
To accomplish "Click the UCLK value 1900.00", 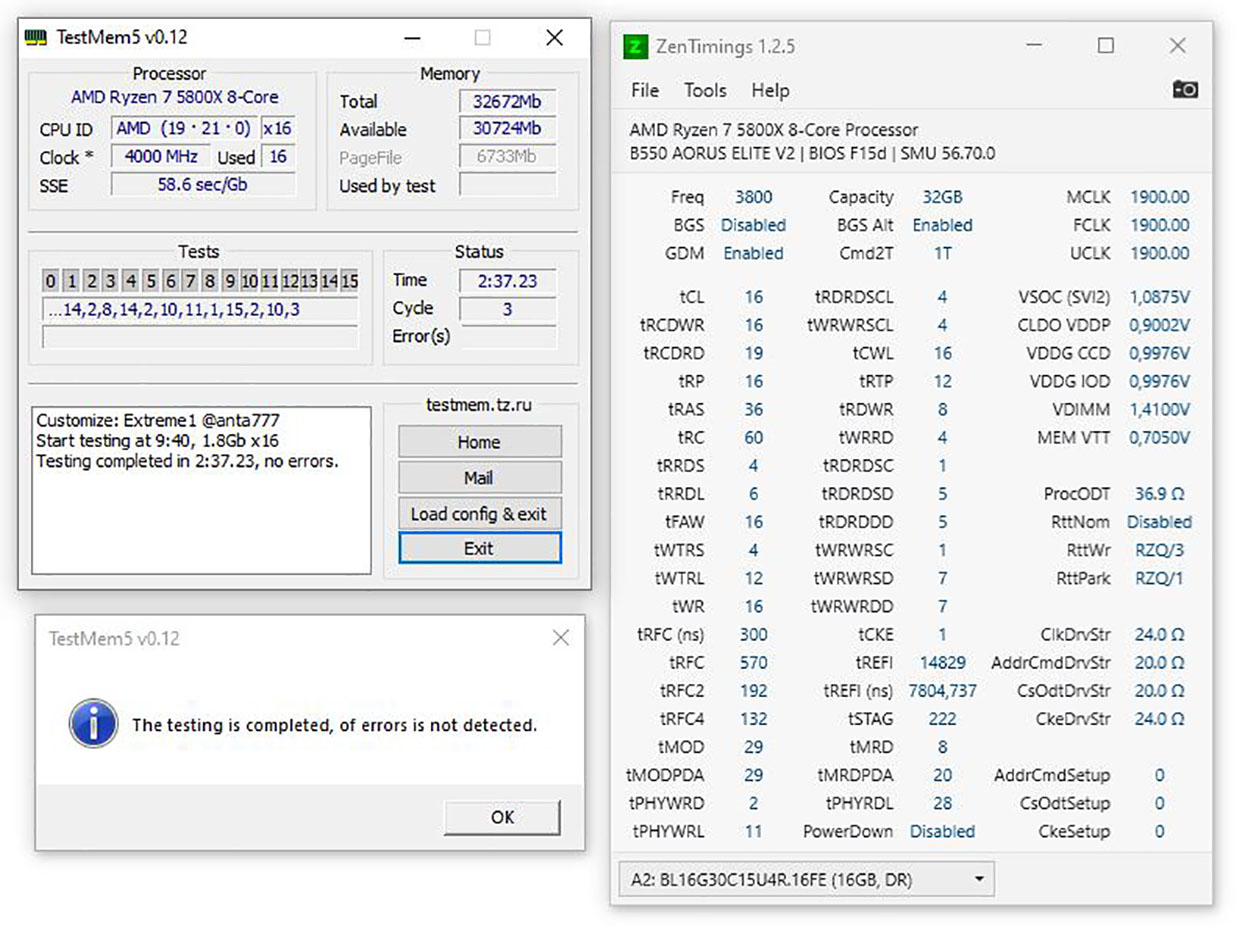I will 1160,254.
